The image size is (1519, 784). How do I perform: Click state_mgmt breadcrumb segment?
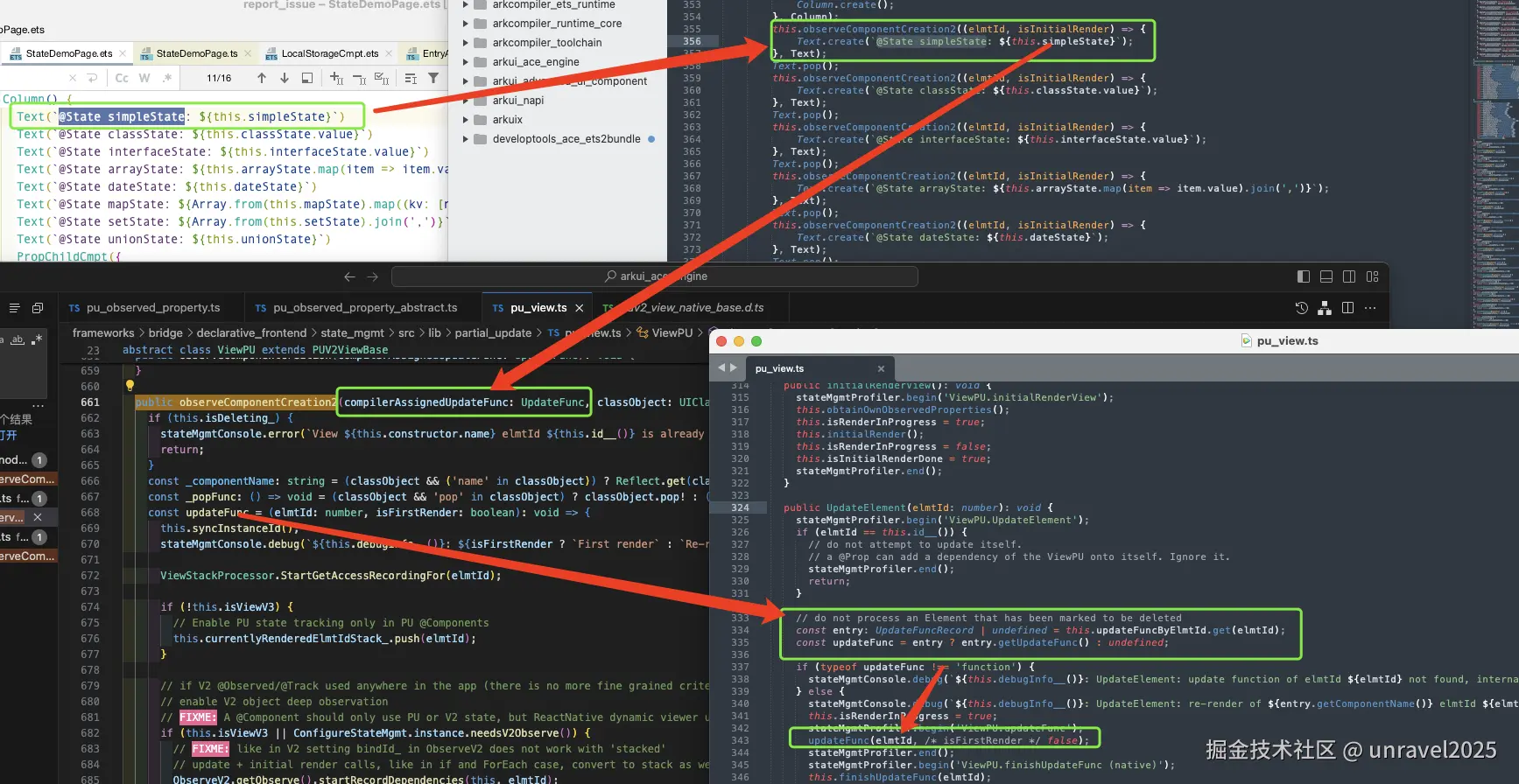pos(352,332)
